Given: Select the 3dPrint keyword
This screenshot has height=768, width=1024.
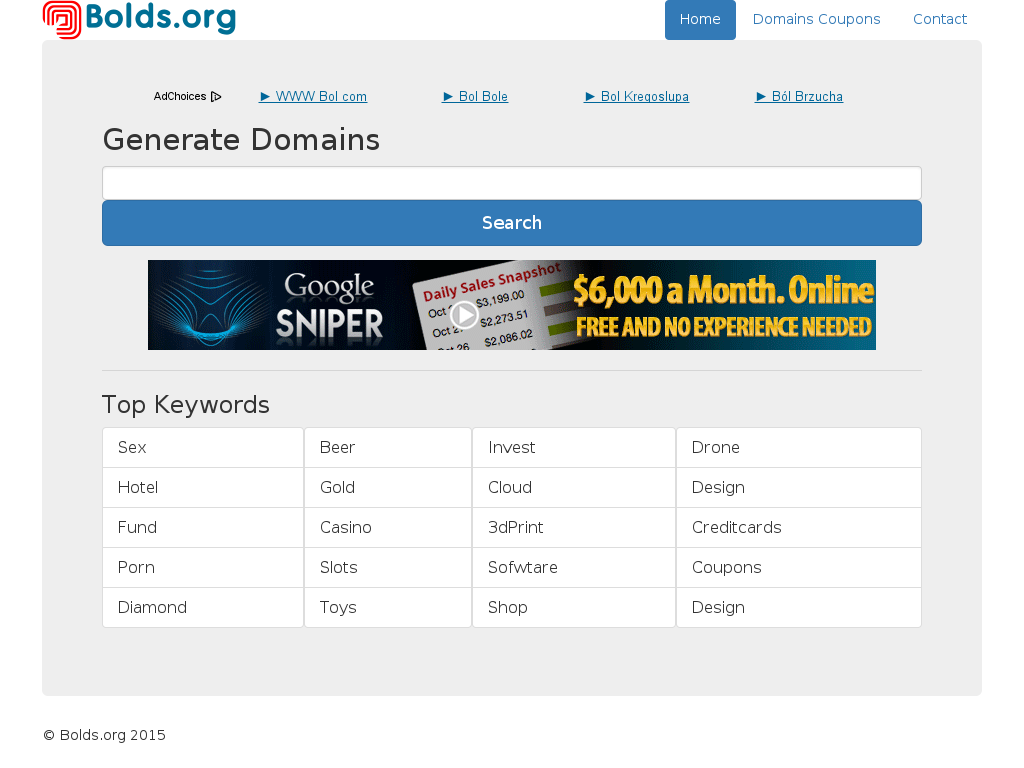Looking at the screenshot, I should [x=574, y=528].
